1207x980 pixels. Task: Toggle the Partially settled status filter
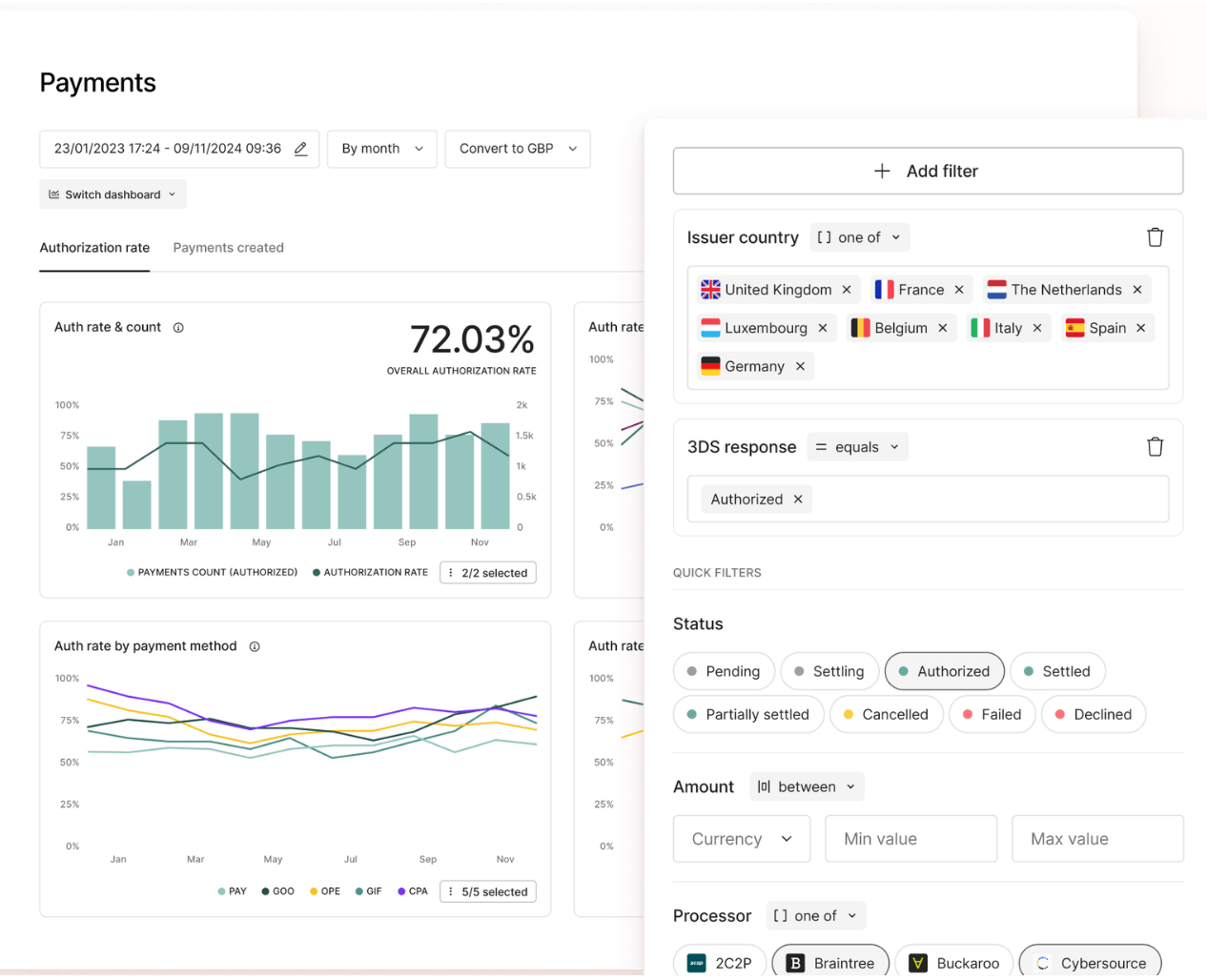(748, 714)
